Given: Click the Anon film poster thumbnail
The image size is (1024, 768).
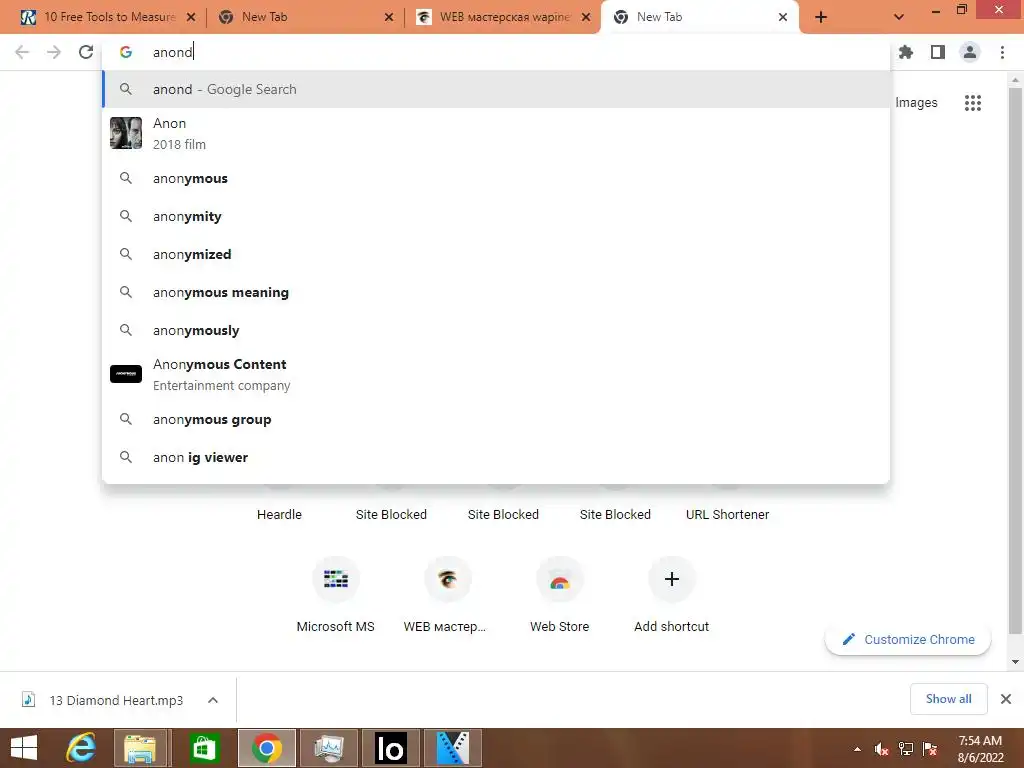Looking at the screenshot, I should pos(125,133).
